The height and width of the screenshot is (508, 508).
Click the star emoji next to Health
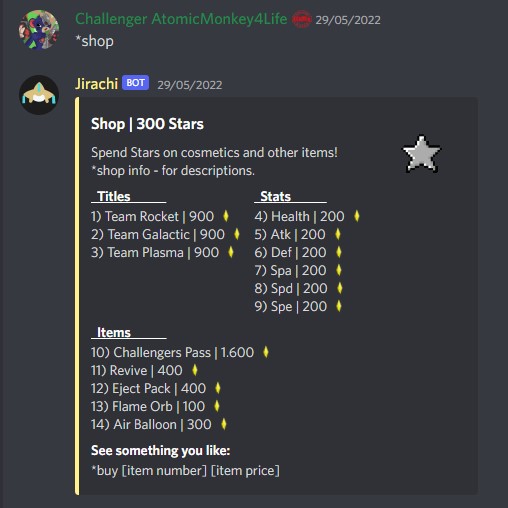point(357,216)
